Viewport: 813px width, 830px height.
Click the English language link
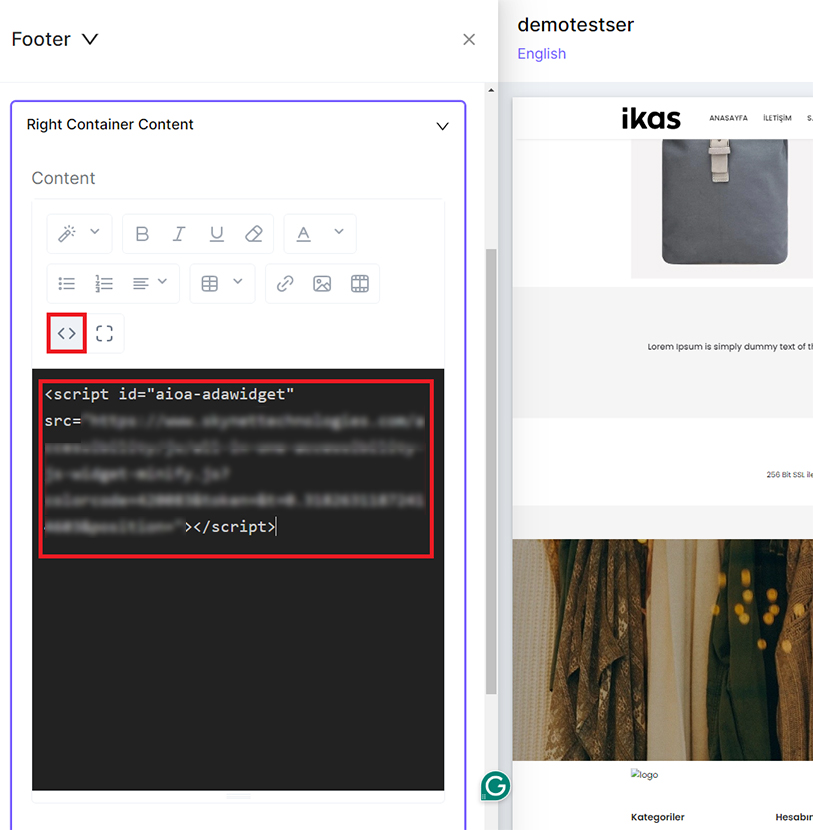[541, 54]
